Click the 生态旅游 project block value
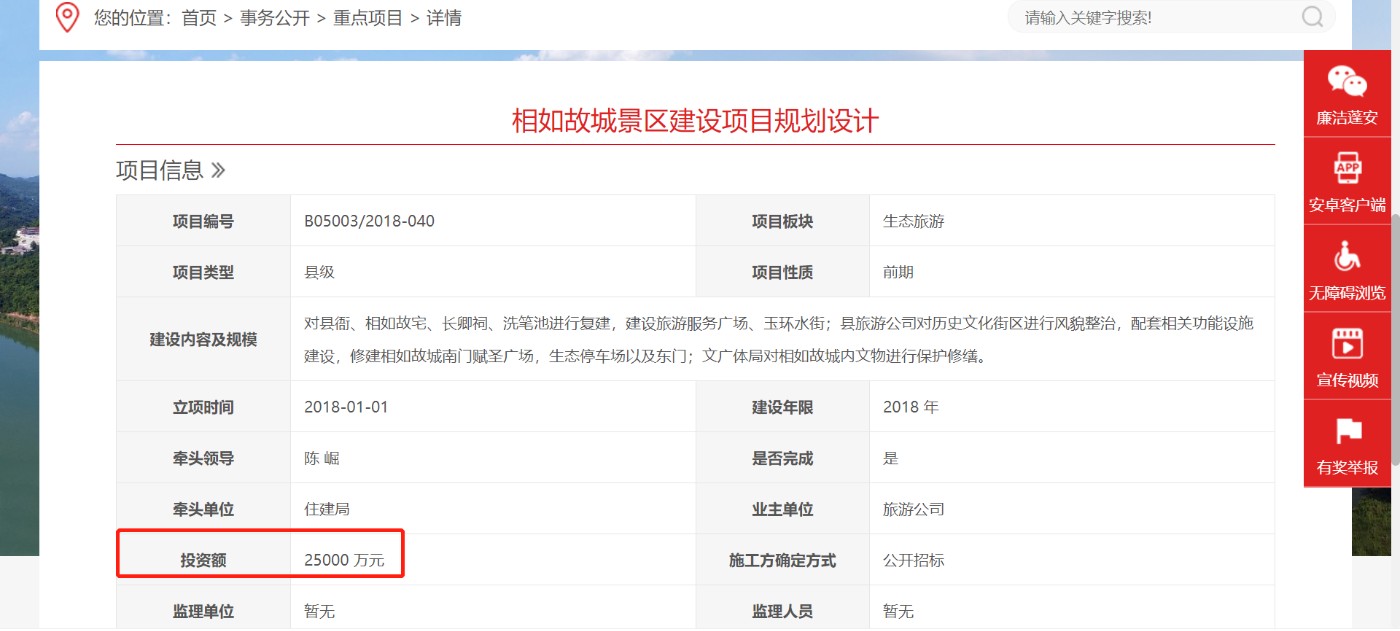Viewport: 1400px width, 631px height. click(913, 221)
